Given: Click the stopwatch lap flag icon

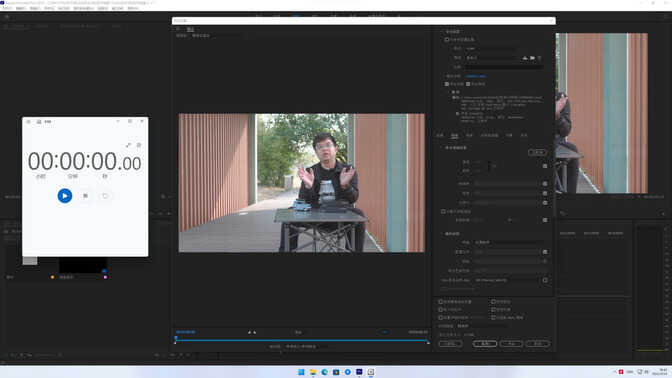Looking at the screenshot, I should (x=85, y=196).
